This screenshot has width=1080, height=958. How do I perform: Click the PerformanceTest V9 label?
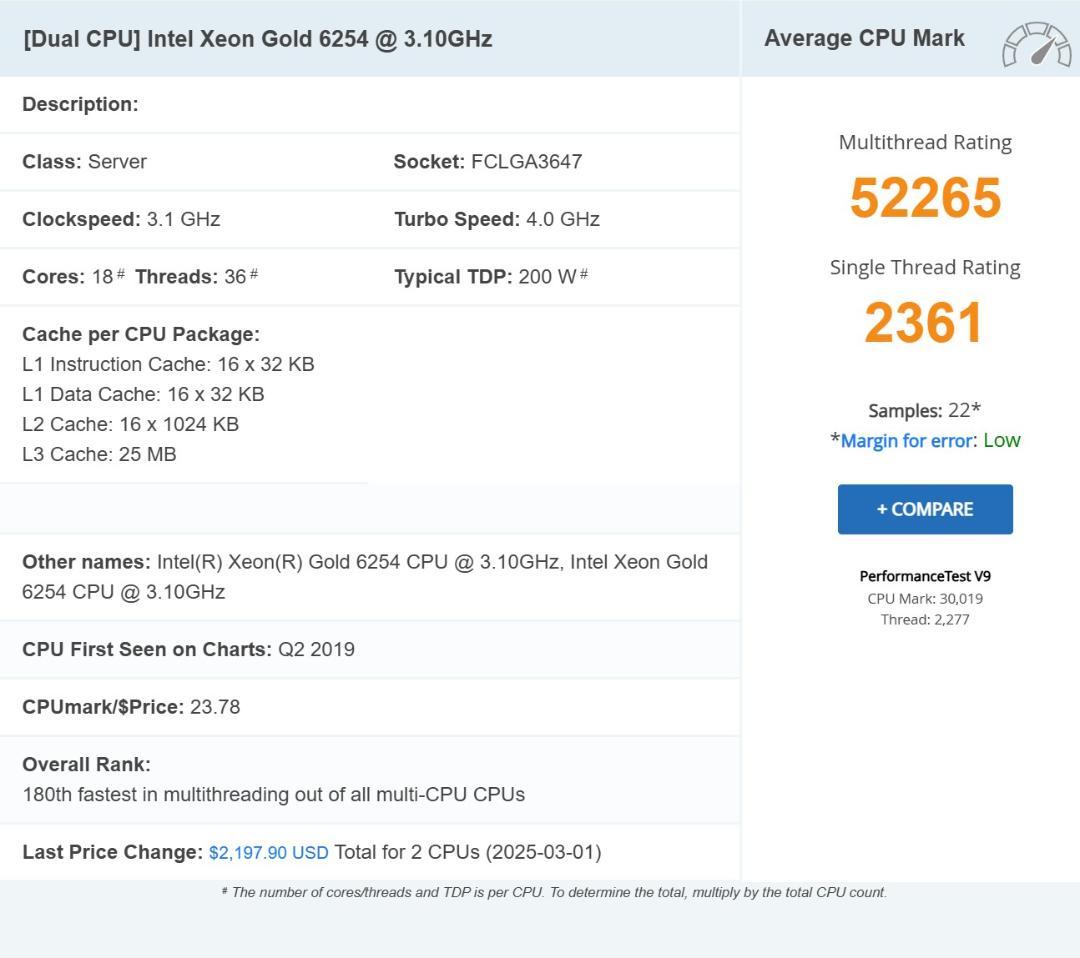pos(924,574)
